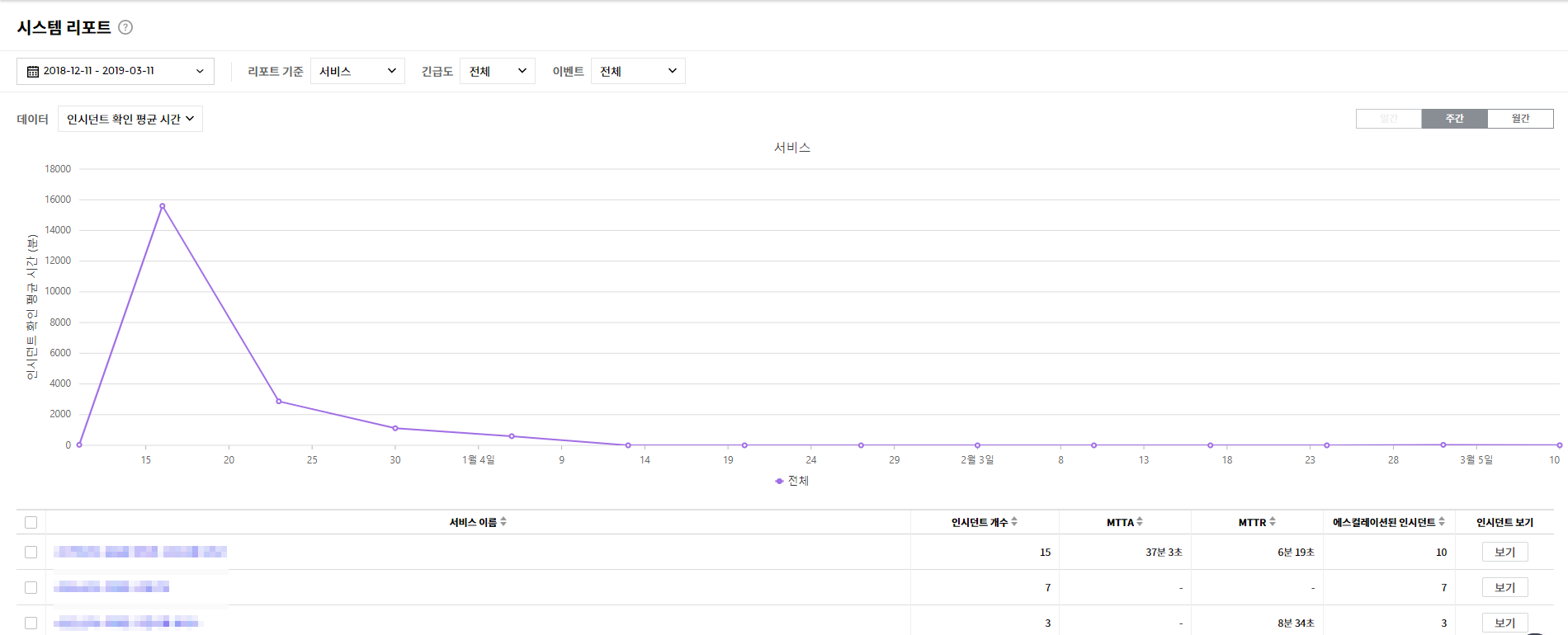
Task: Click 보기 button for the 7-incident row
Action: point(1504,588)
